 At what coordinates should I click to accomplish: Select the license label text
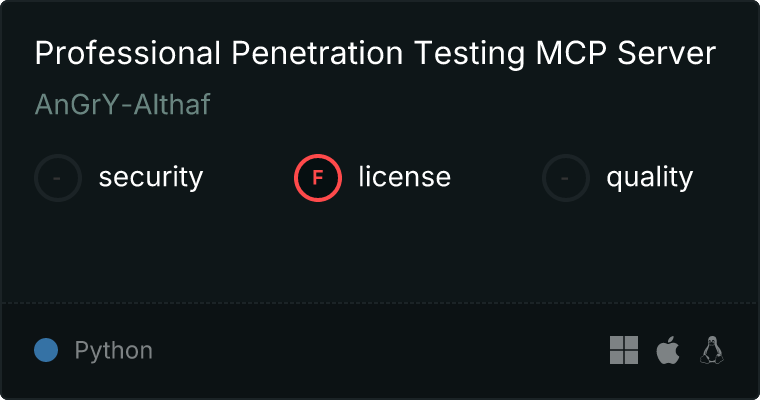(404, 178)
